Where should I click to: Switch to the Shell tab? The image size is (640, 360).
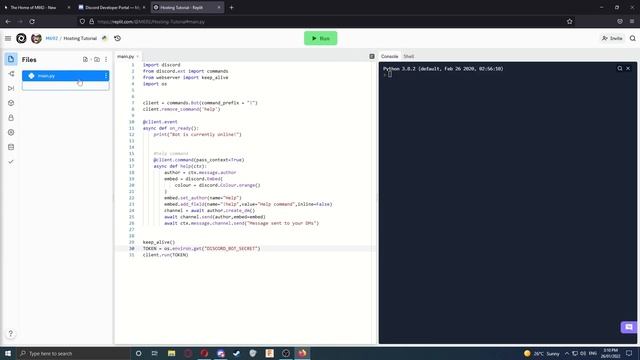[409, 56]
